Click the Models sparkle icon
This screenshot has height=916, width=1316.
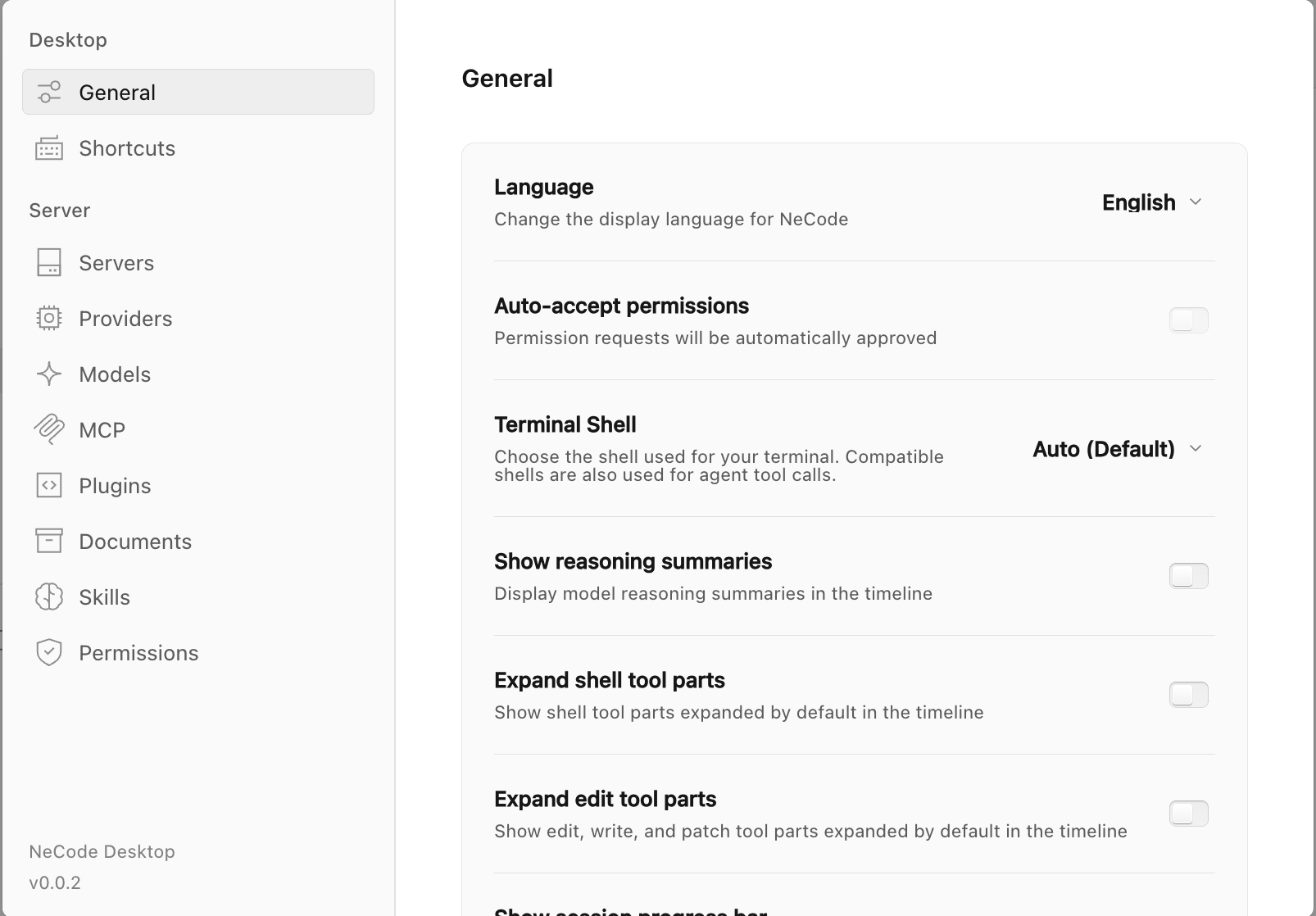point(49,374)
